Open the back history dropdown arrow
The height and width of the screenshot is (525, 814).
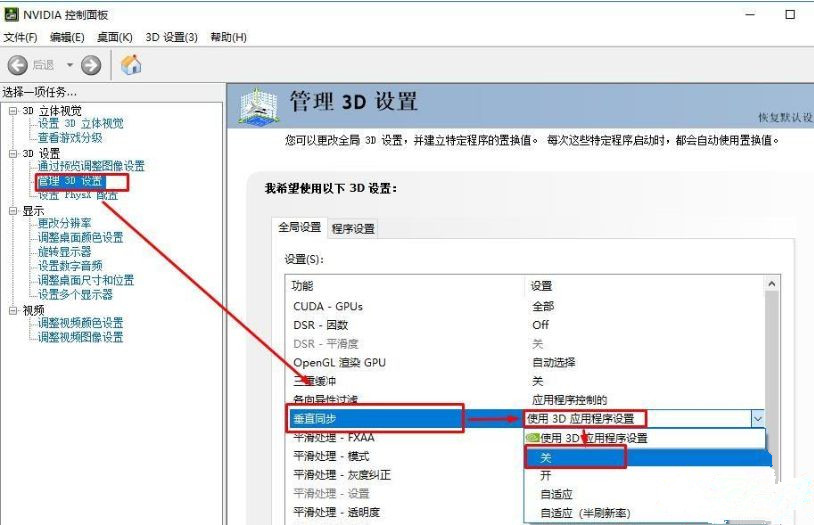pos(70,65)
